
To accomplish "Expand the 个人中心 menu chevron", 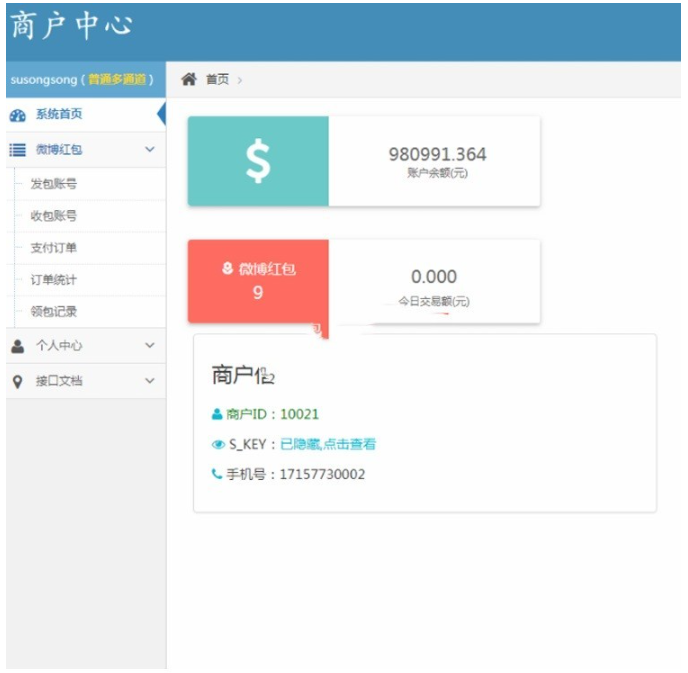I will [x=150, y=346].
